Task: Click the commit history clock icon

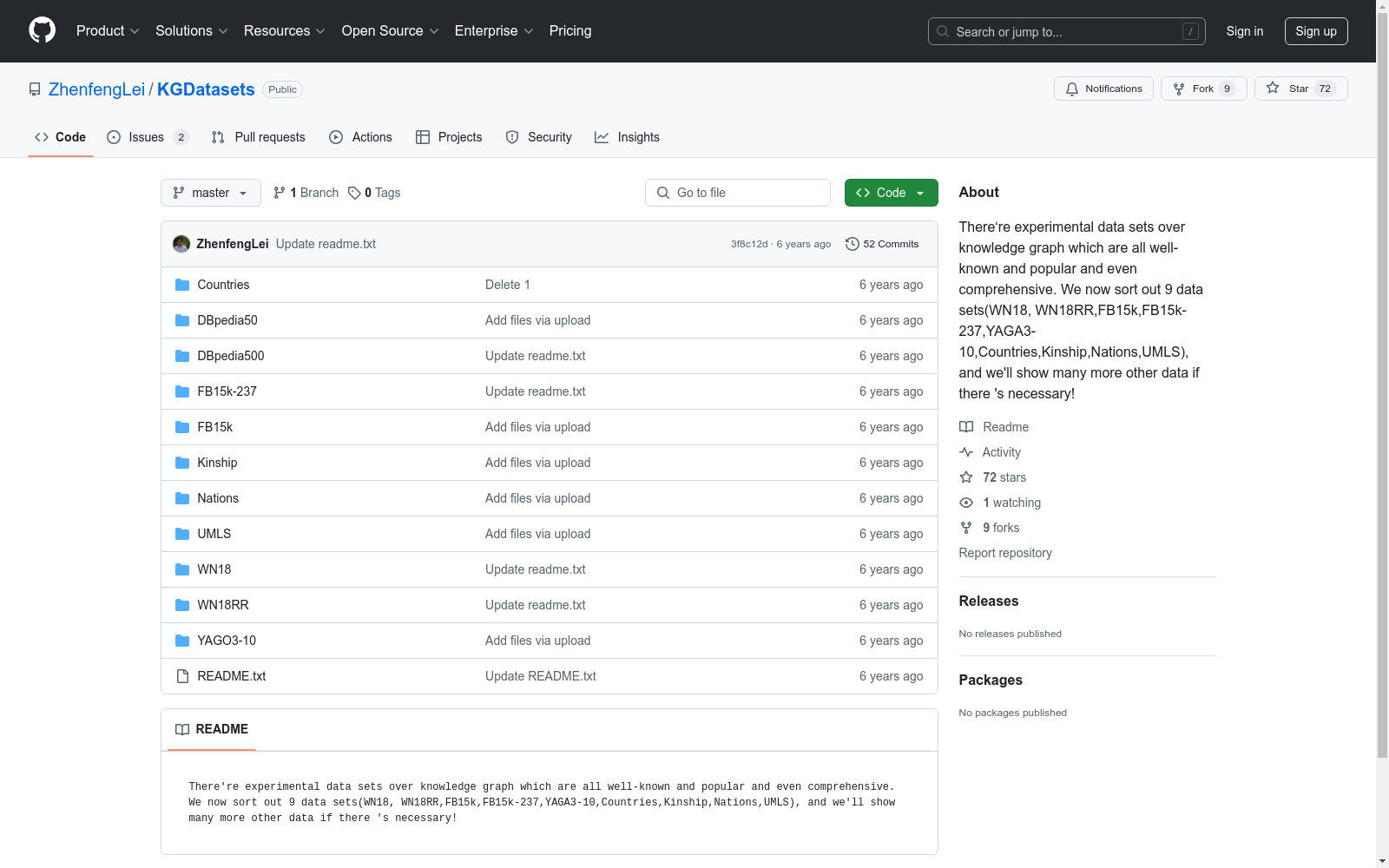Action: [x=852, y=244]
